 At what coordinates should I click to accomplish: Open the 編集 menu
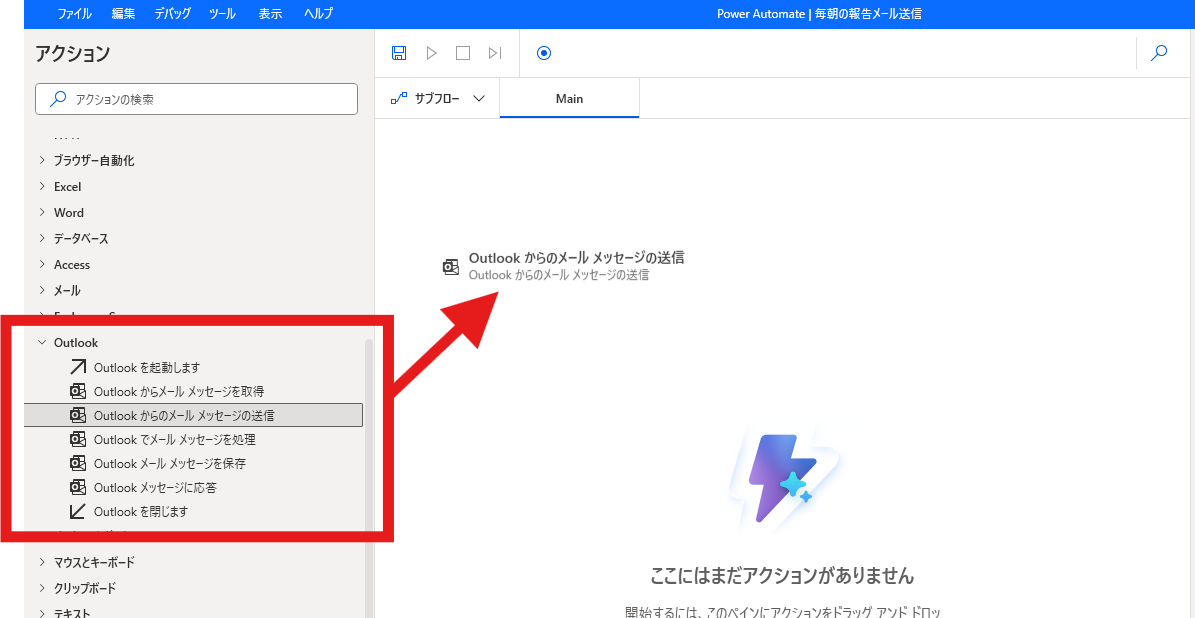tap(123, 14)
